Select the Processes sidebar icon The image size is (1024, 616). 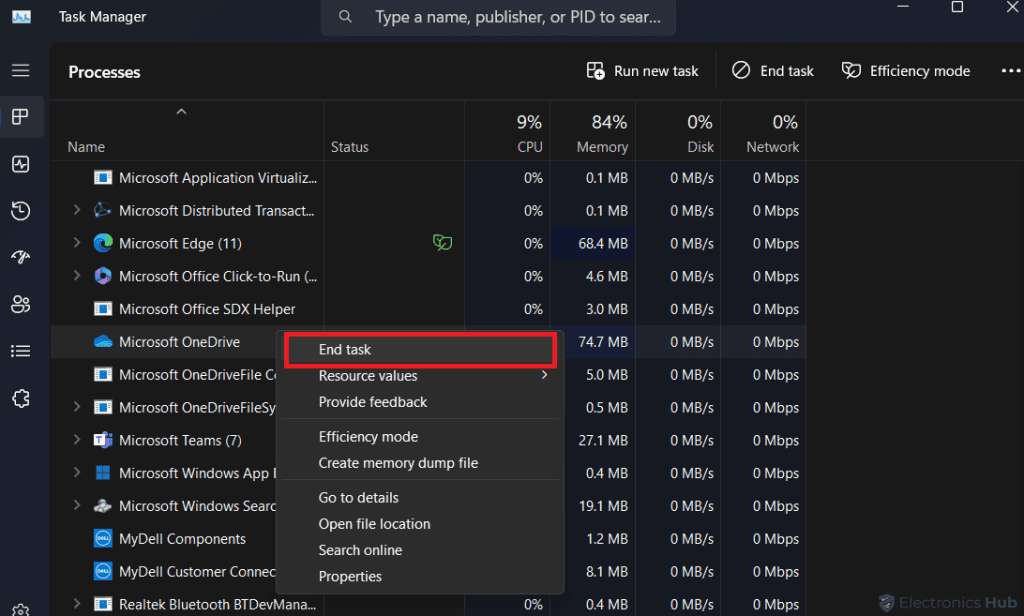coord(21,117)
